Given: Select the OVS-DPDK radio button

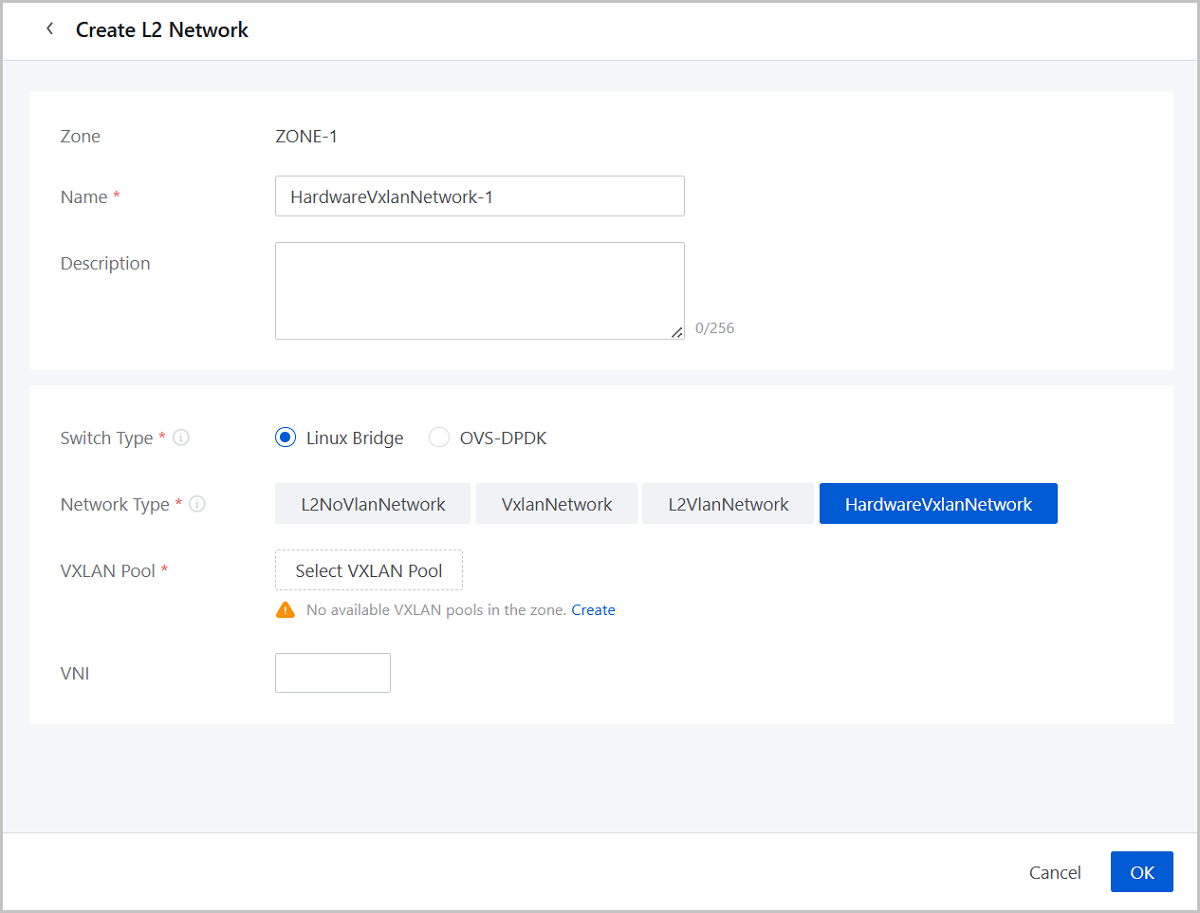Looking at the screenshot, I should point(439,438).
